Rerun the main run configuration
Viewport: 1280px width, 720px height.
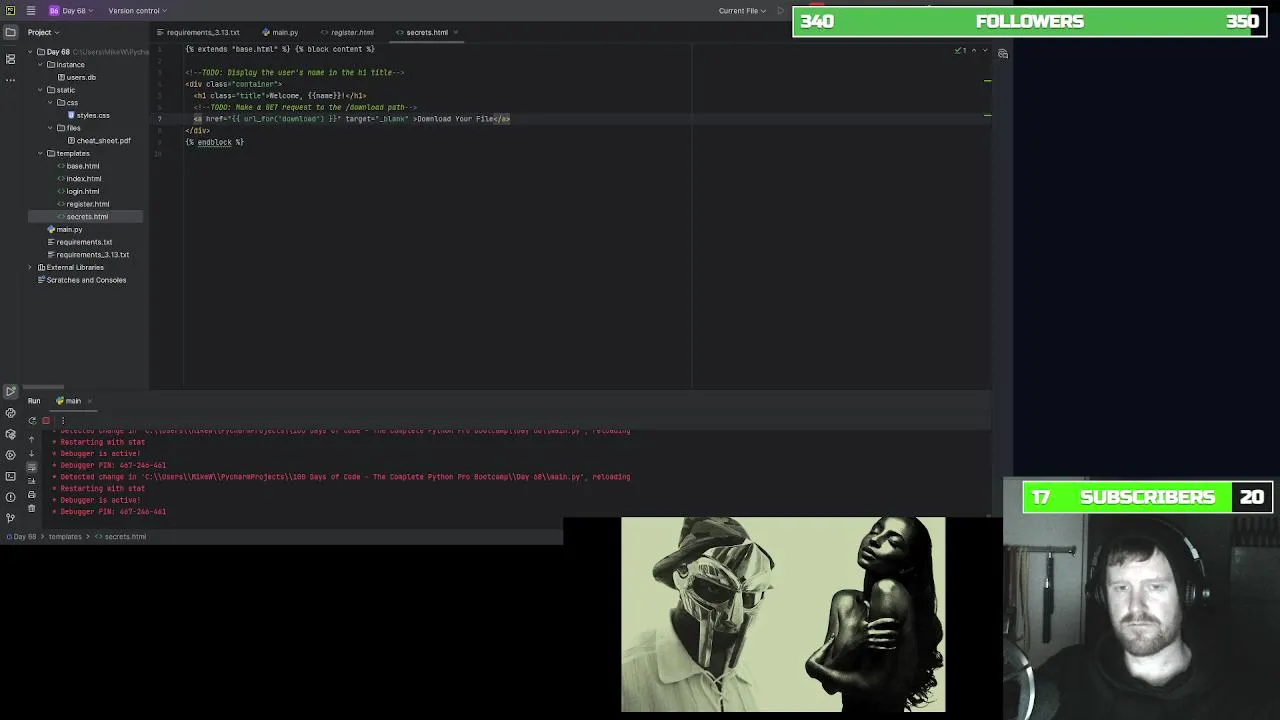[x=32, y=421]
